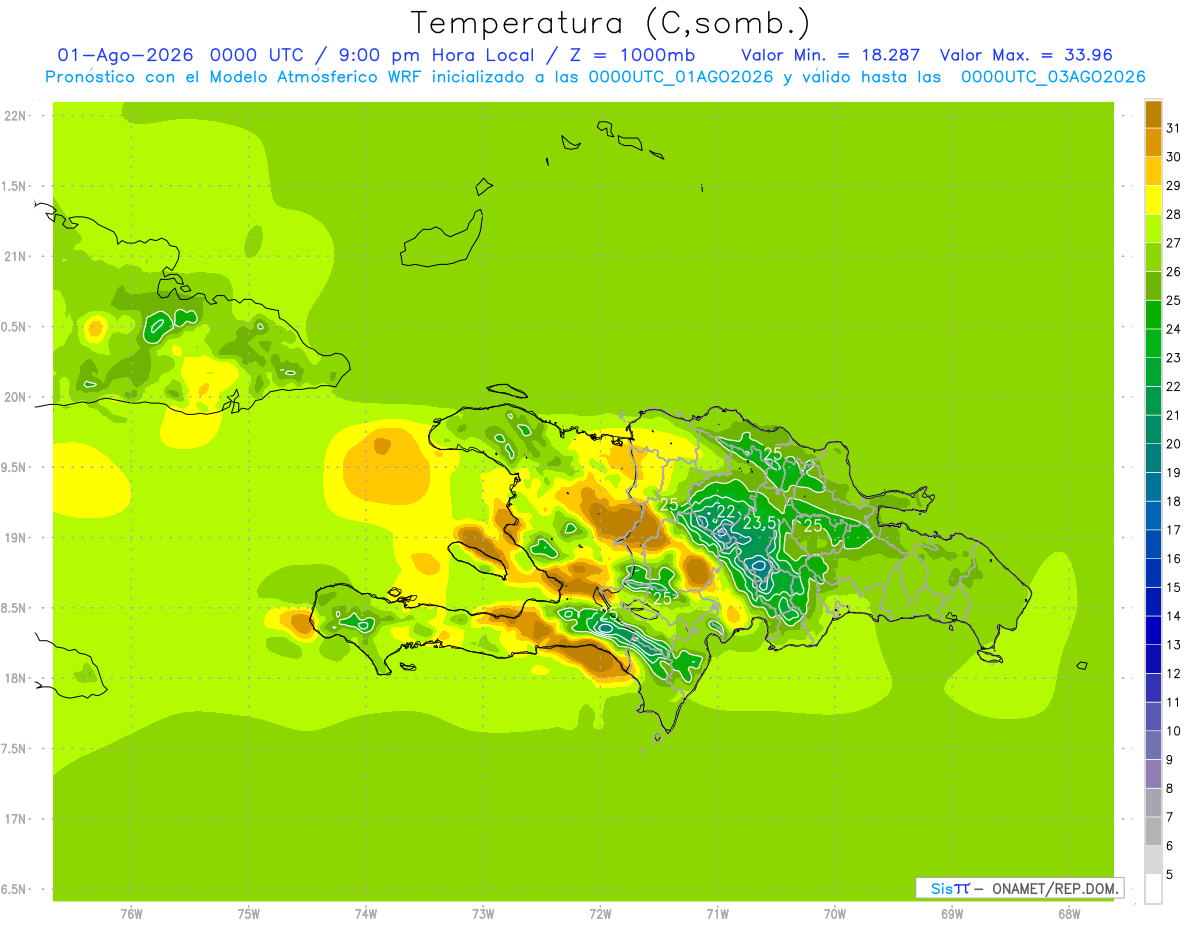
Task: Click the "31" colorbar scale label
Action: tap(1174, 128)
